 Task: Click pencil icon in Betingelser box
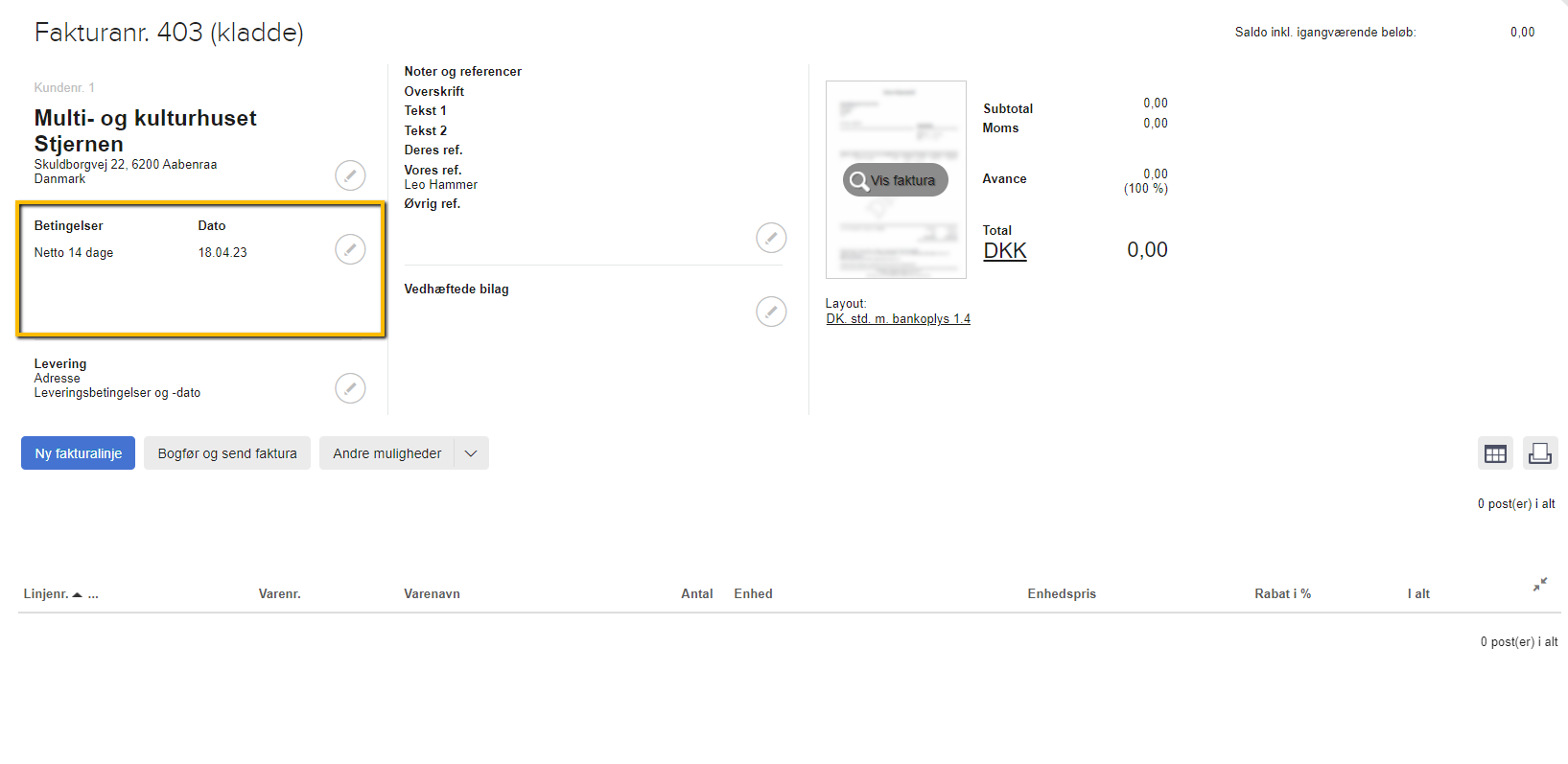click(350, 249)
